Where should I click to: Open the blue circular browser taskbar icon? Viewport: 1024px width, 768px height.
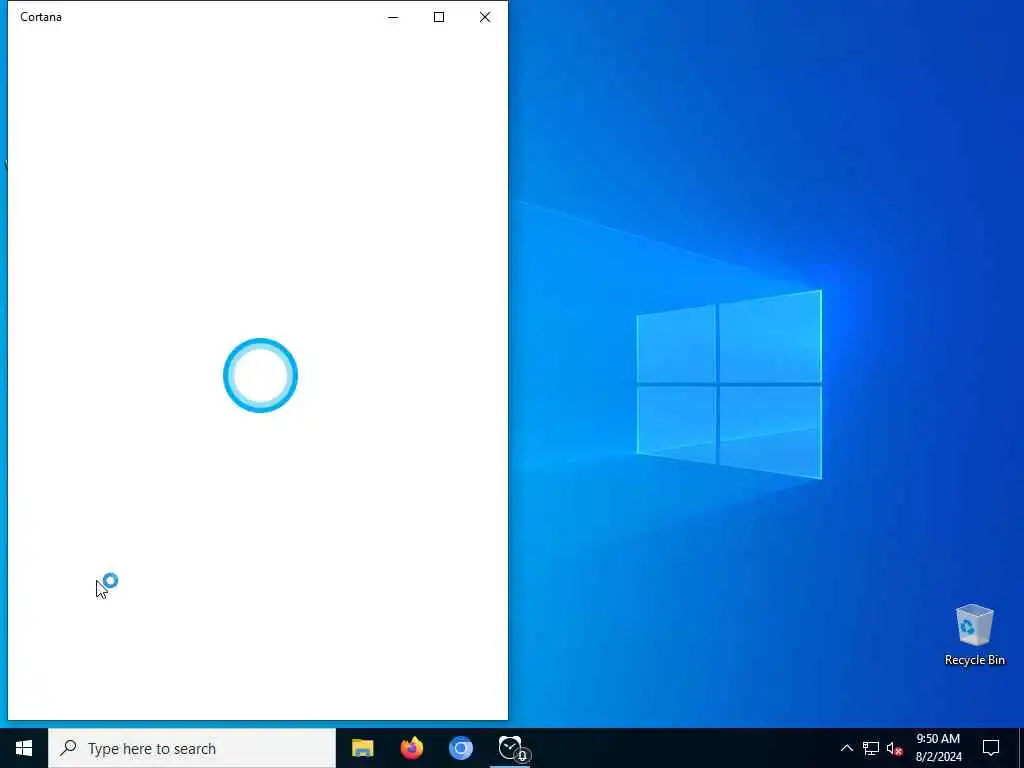click(460, 748)
